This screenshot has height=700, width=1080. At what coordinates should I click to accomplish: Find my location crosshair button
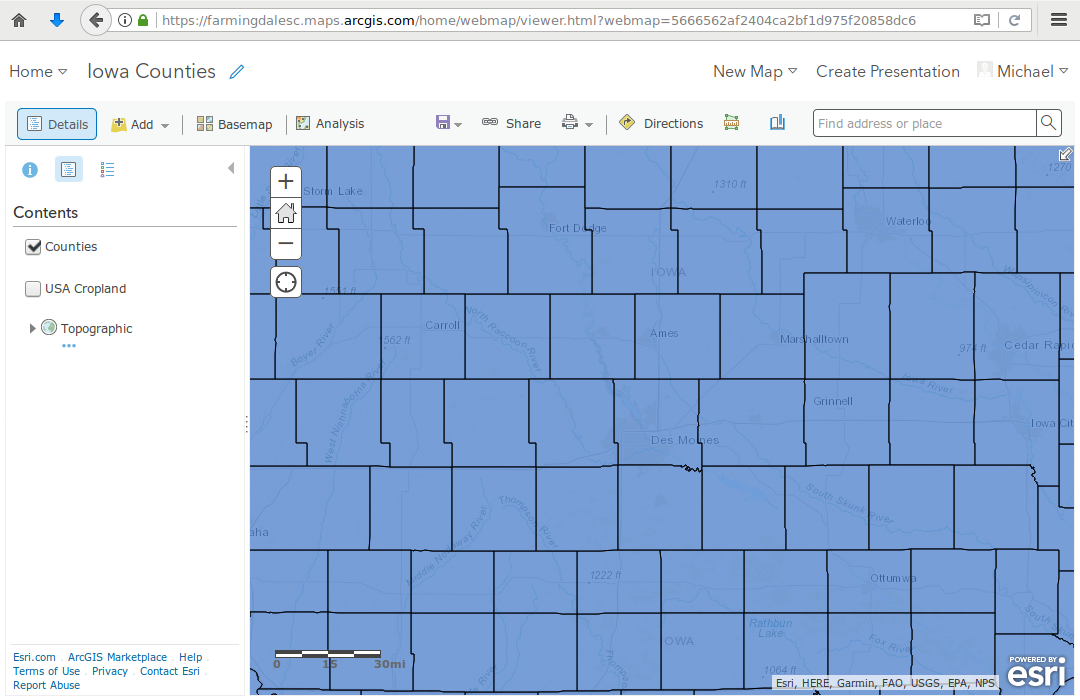click(286, 282)
